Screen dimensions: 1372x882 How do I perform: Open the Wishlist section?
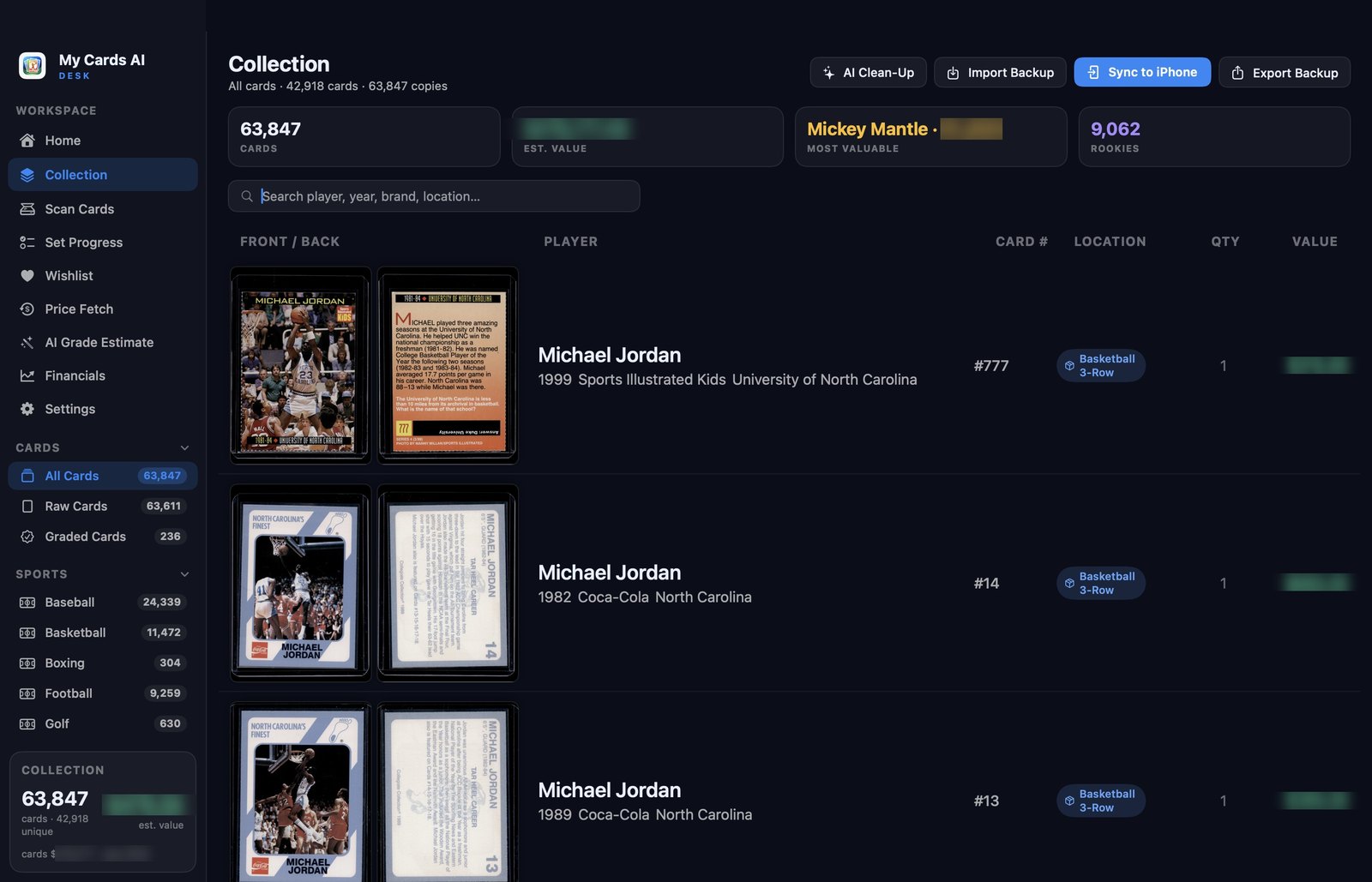pyautogui.click(x=103, y=276)
